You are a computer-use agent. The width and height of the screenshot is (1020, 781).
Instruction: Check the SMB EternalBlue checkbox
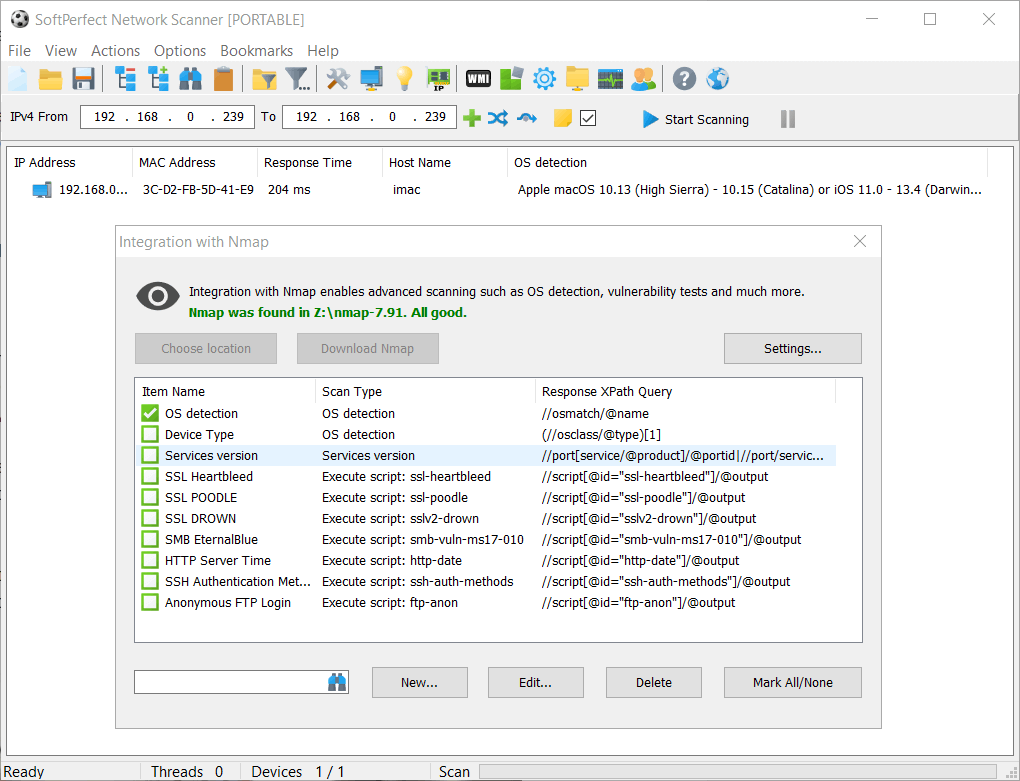150,539
